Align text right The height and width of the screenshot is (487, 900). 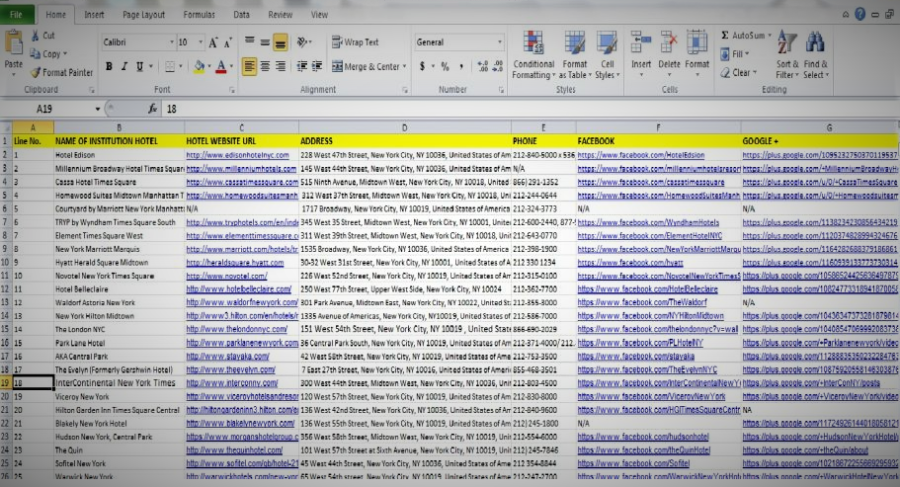pos(280,67)
